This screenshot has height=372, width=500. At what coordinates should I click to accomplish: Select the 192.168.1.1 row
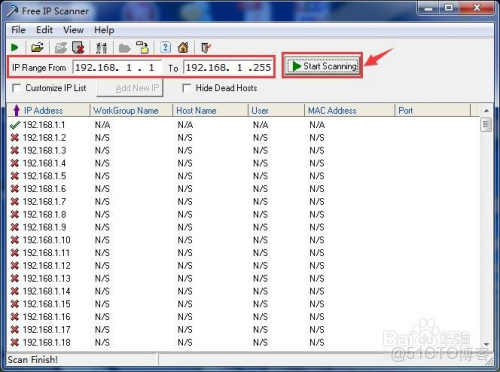[243, 125]
